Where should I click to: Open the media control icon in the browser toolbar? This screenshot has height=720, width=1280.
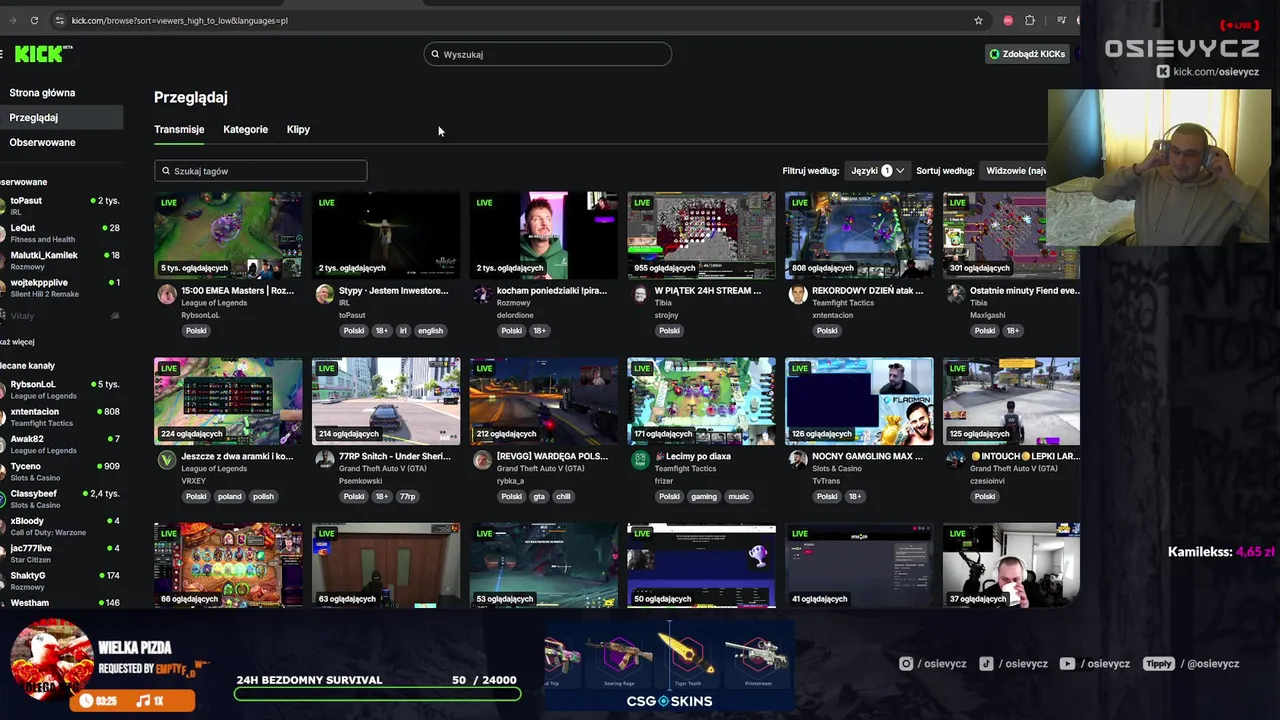[1060, 20]
